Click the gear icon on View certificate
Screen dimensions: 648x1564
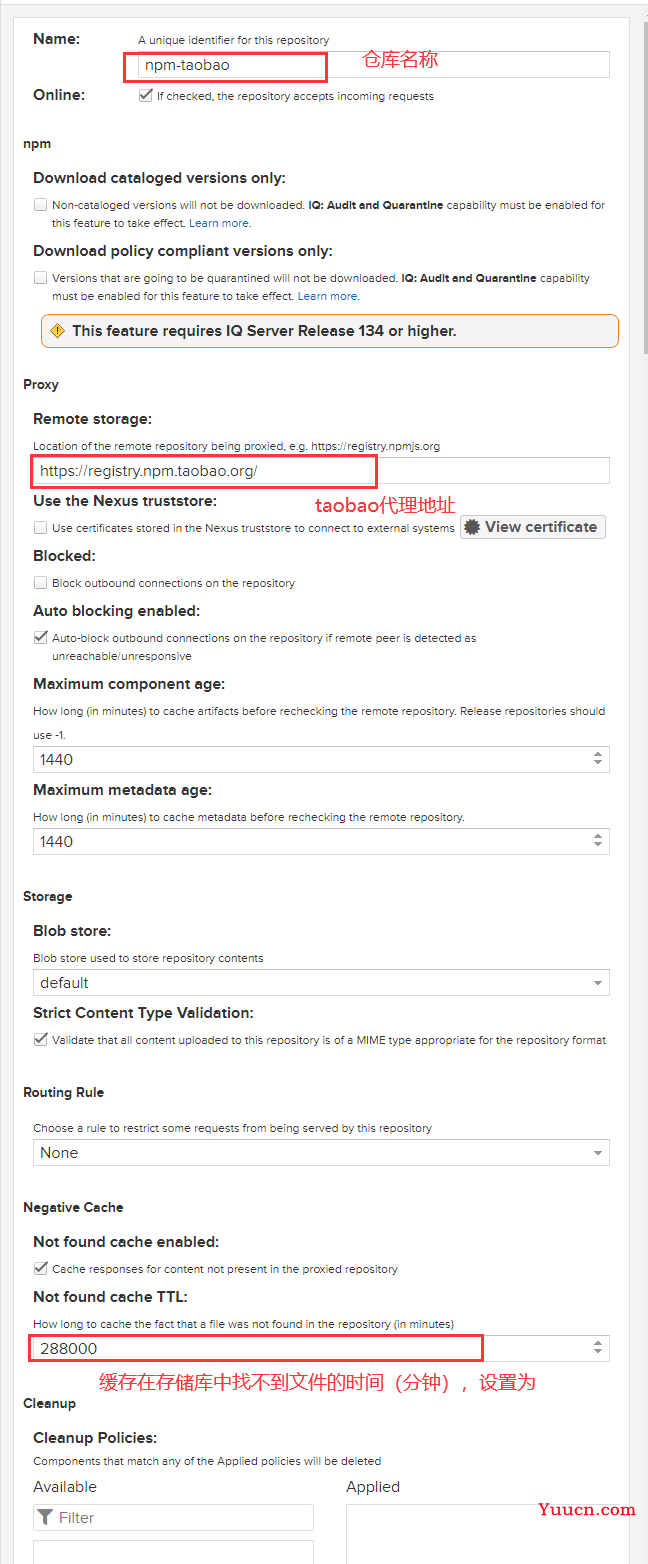coord(473,527)
